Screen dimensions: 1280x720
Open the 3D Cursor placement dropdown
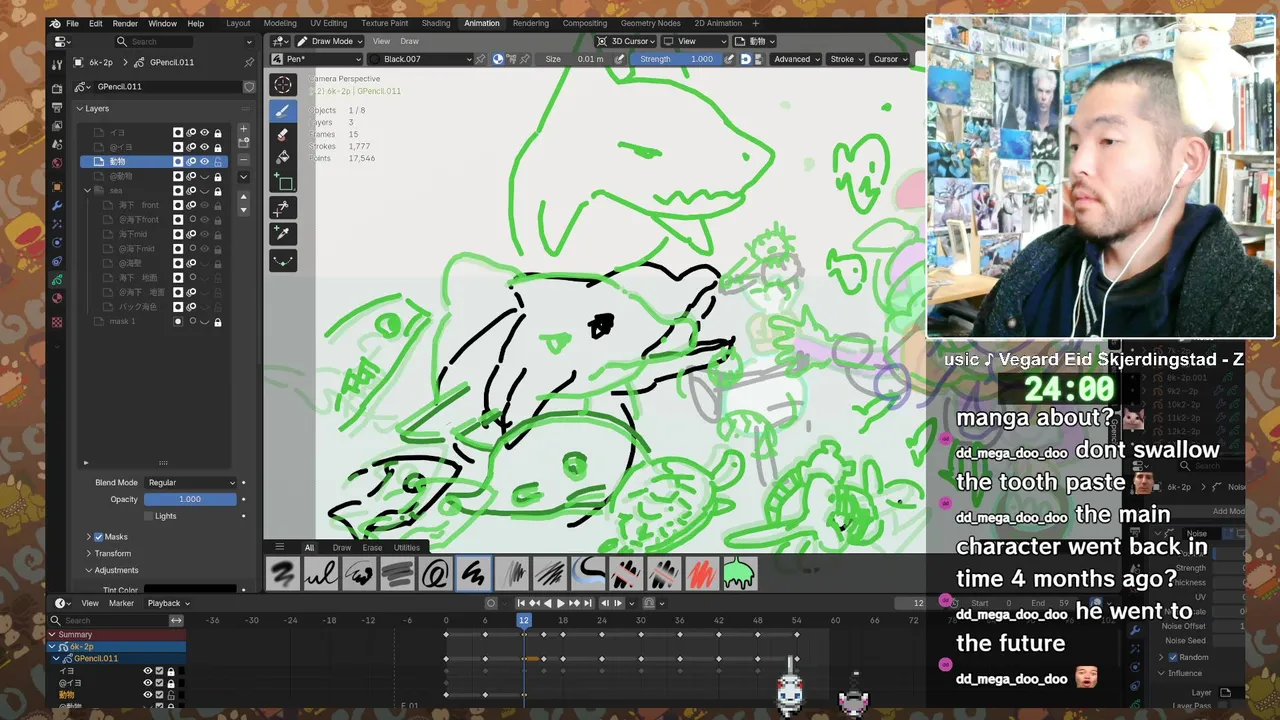coord(627,41)
